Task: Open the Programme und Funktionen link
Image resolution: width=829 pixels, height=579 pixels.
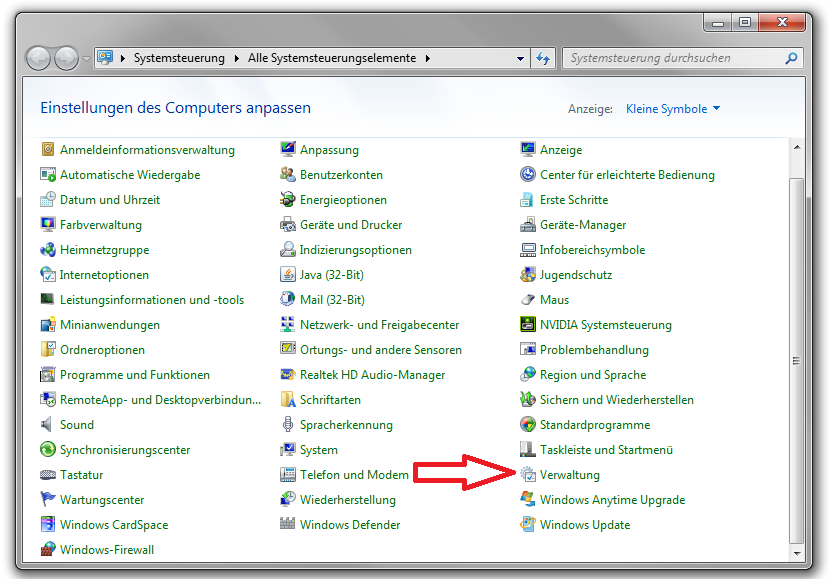Action: pos(135,374)
